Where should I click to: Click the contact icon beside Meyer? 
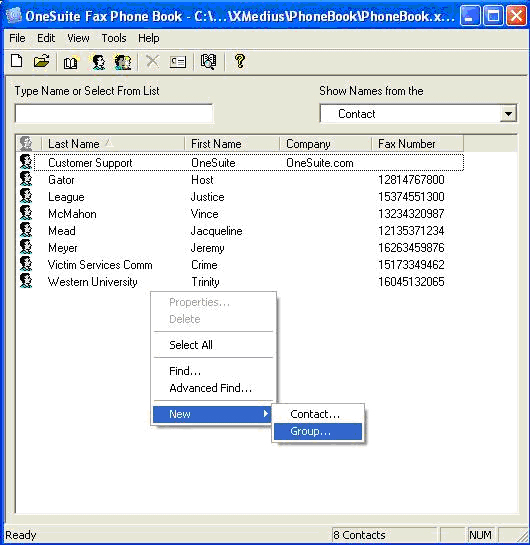26,247
